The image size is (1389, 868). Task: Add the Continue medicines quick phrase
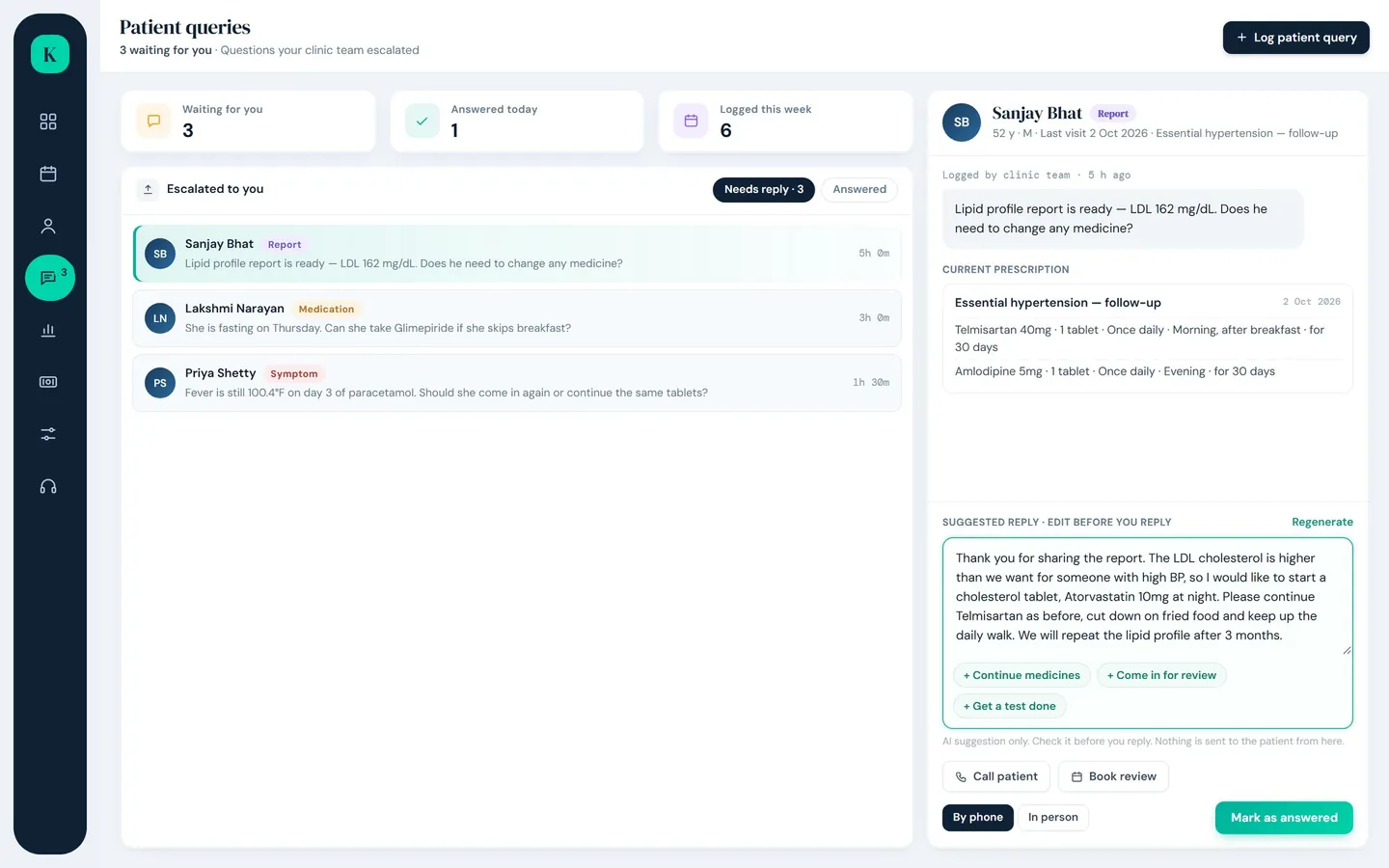click(x=1021, y=675)
